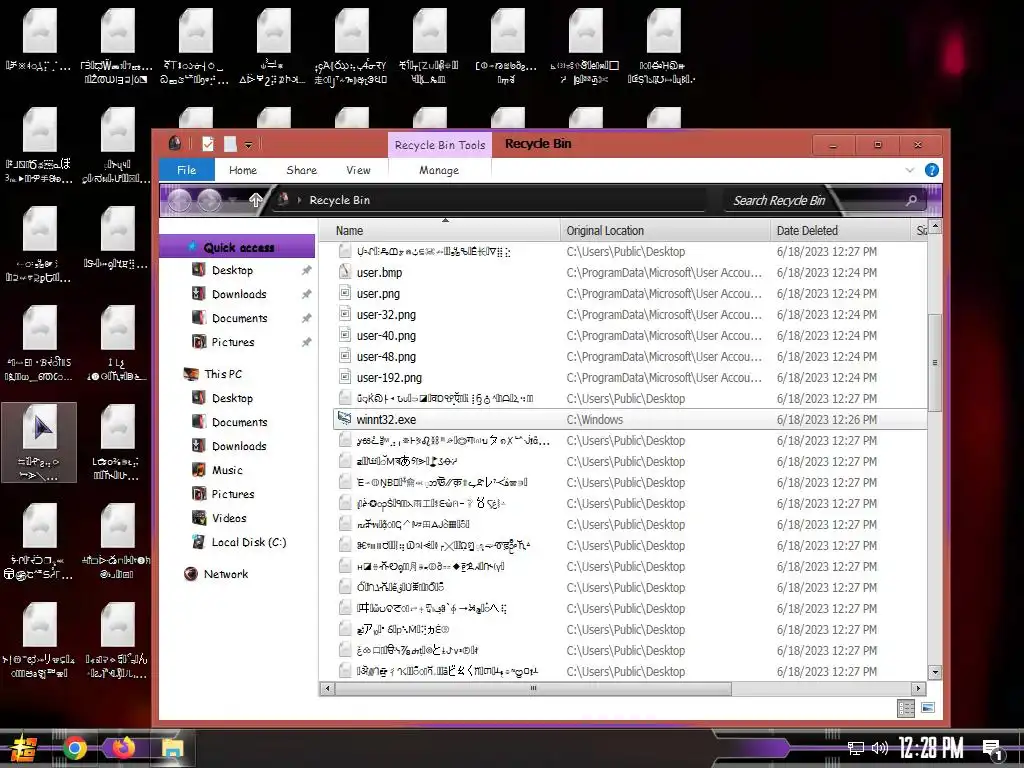1024x768 pixels.
Task: Select the user.png file
Action: (378, 293)
